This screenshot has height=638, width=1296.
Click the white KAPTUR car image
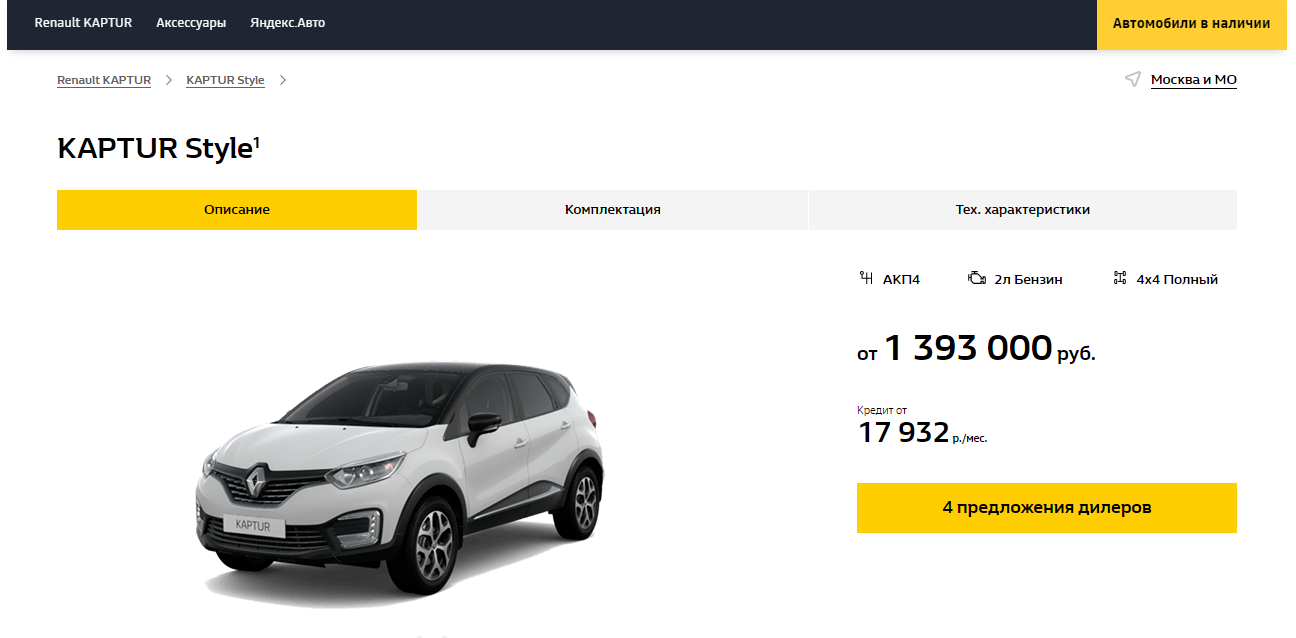point(399,478)
